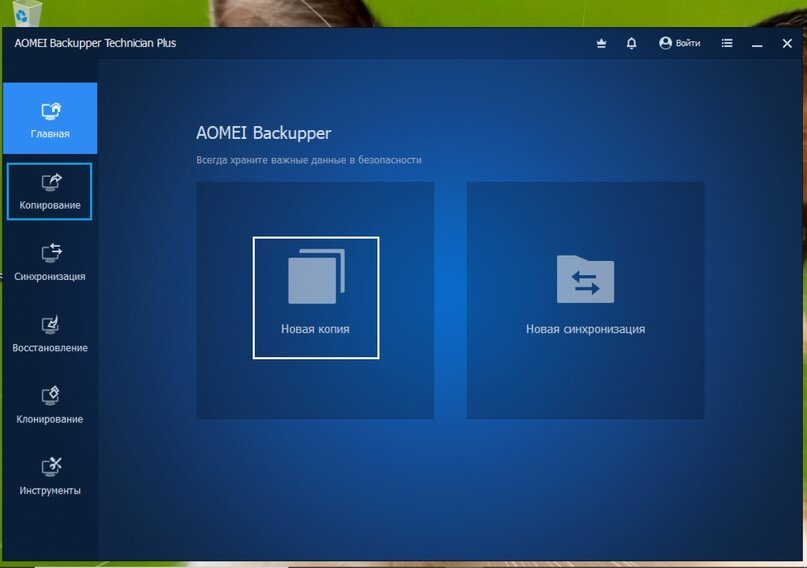Open the Синхронизация section
Viewport: 807px width, 568px height.
50,262
